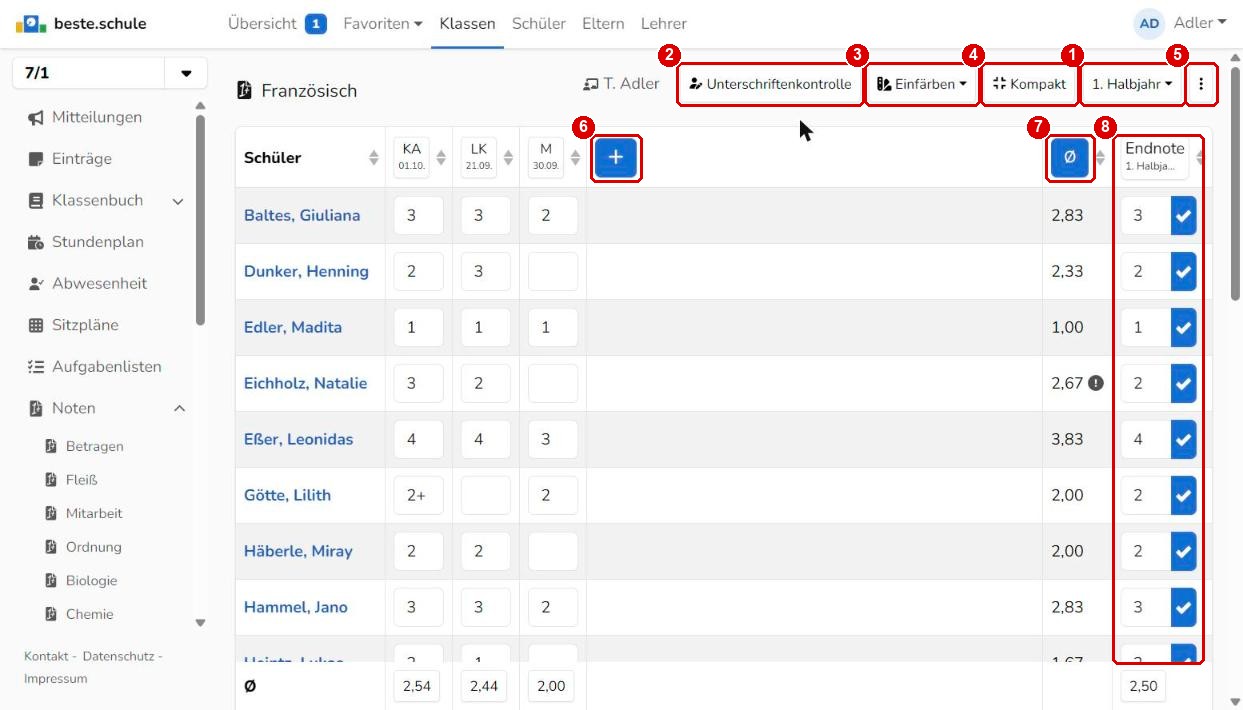Toggle Endnote confirmation for Eßer, Leonidas
The image size is (1243, 710).
[1184, 440]
